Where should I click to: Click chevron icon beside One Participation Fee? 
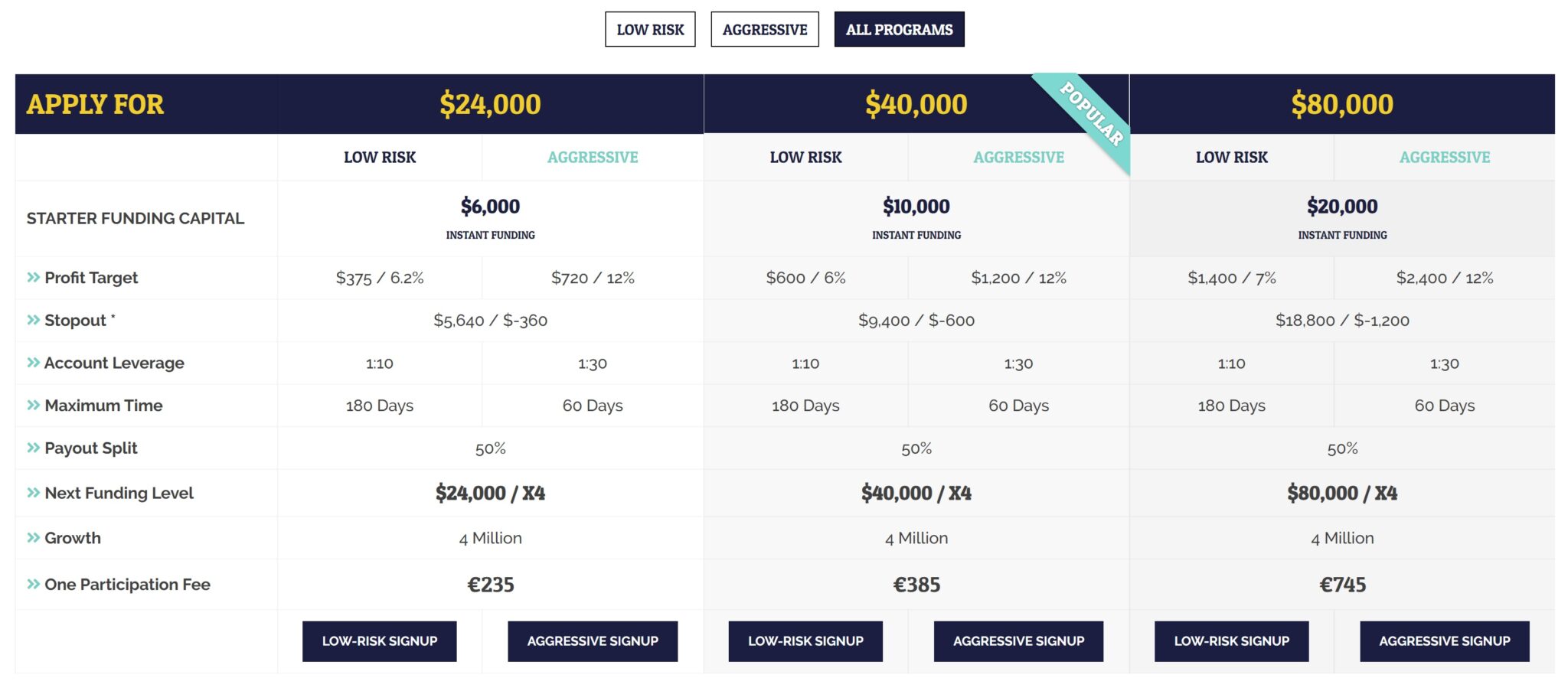[x=33, y=585]
